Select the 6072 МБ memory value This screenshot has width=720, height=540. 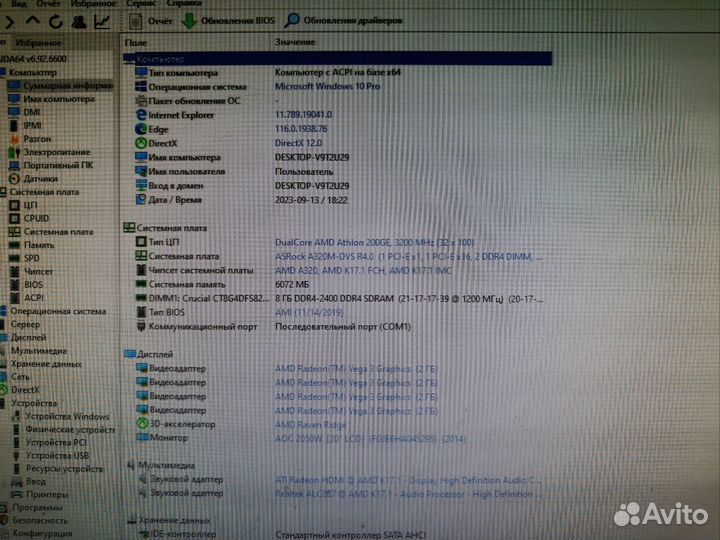292,285
